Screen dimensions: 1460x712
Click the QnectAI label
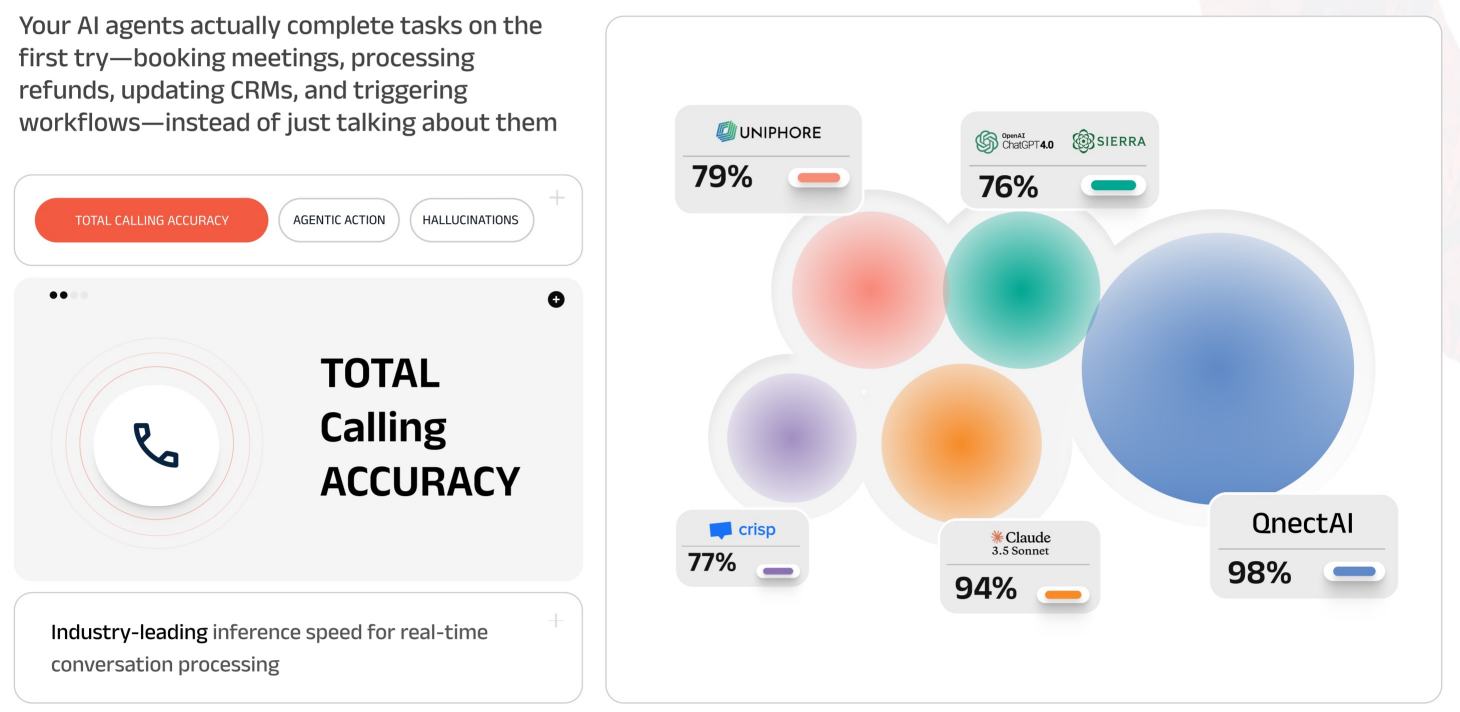pyautogui.click(x=1302, y=523)
